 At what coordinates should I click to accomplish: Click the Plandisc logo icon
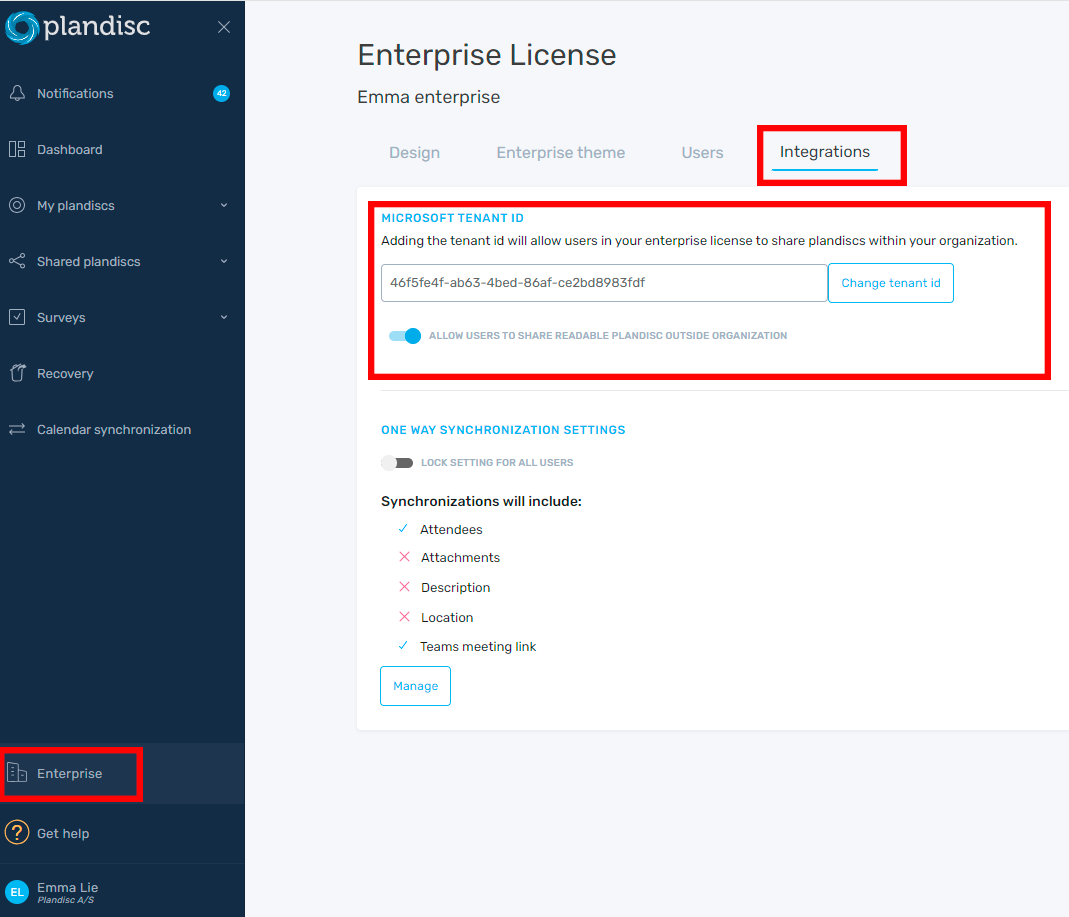[x=22, y=28]
